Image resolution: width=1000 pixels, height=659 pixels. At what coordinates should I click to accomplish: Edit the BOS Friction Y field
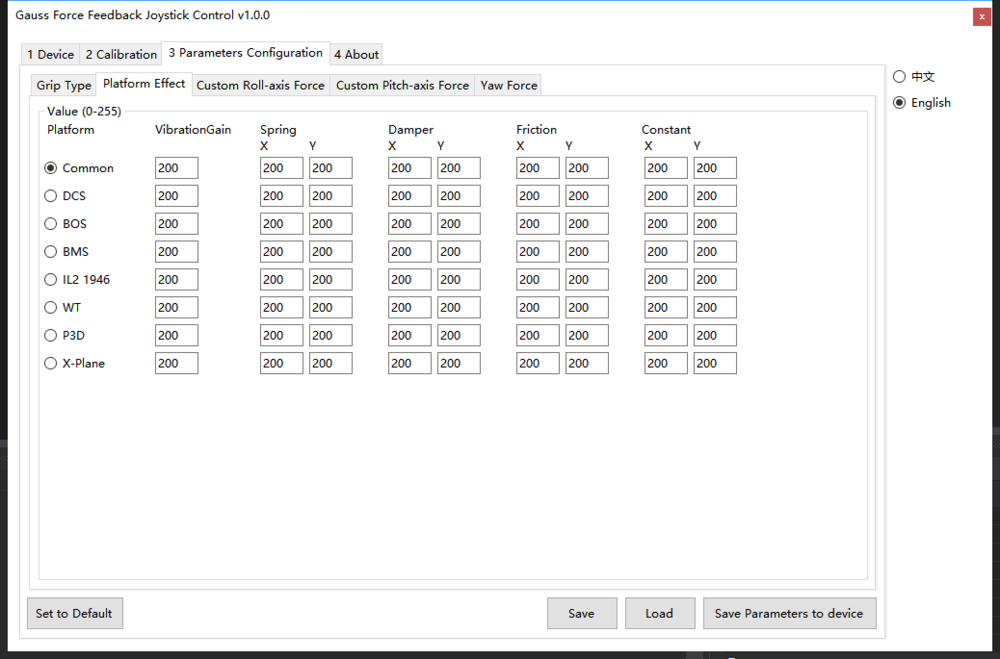(587, 224)
